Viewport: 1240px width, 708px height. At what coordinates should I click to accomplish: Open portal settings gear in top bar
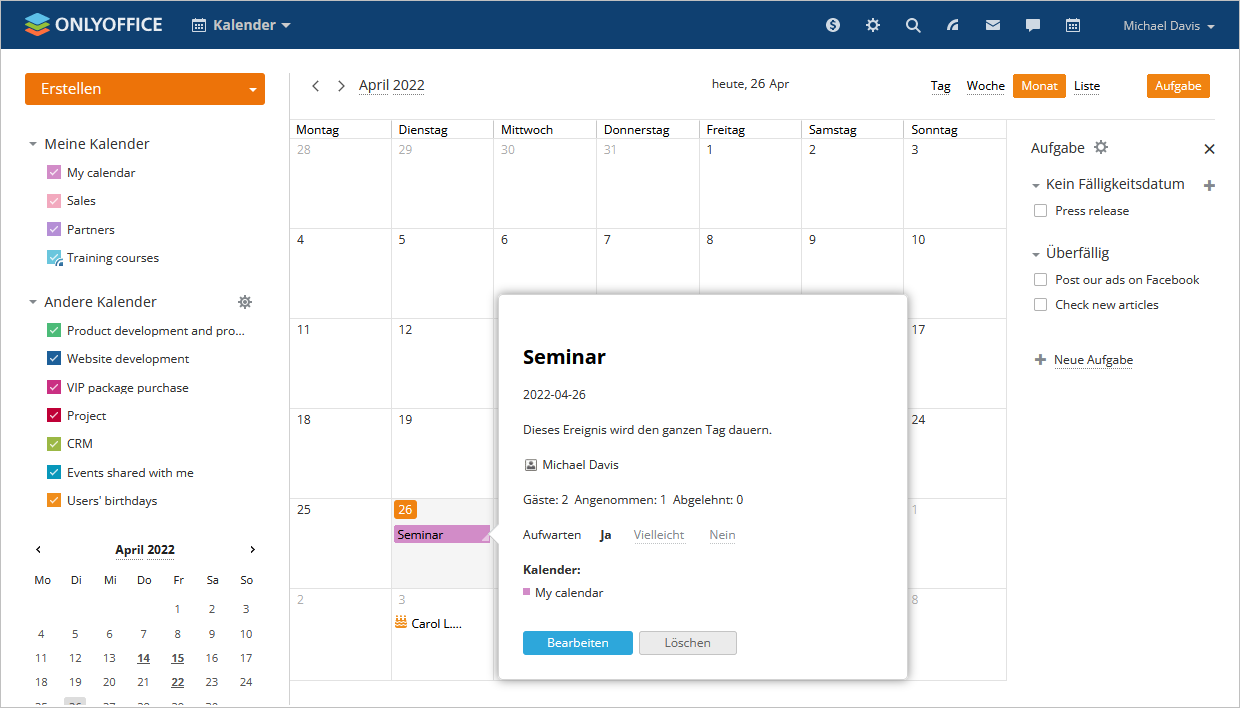(x=873, y=25)
